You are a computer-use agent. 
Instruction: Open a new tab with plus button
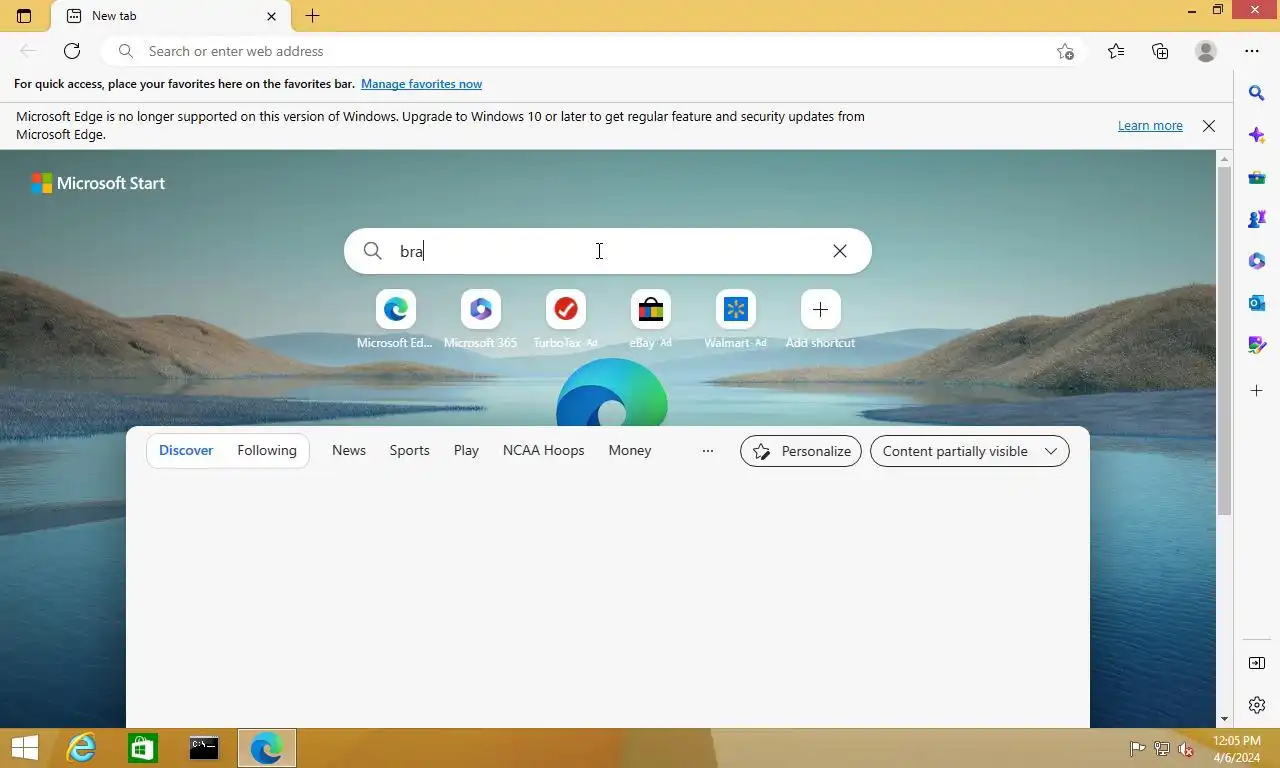click(312, 16)
